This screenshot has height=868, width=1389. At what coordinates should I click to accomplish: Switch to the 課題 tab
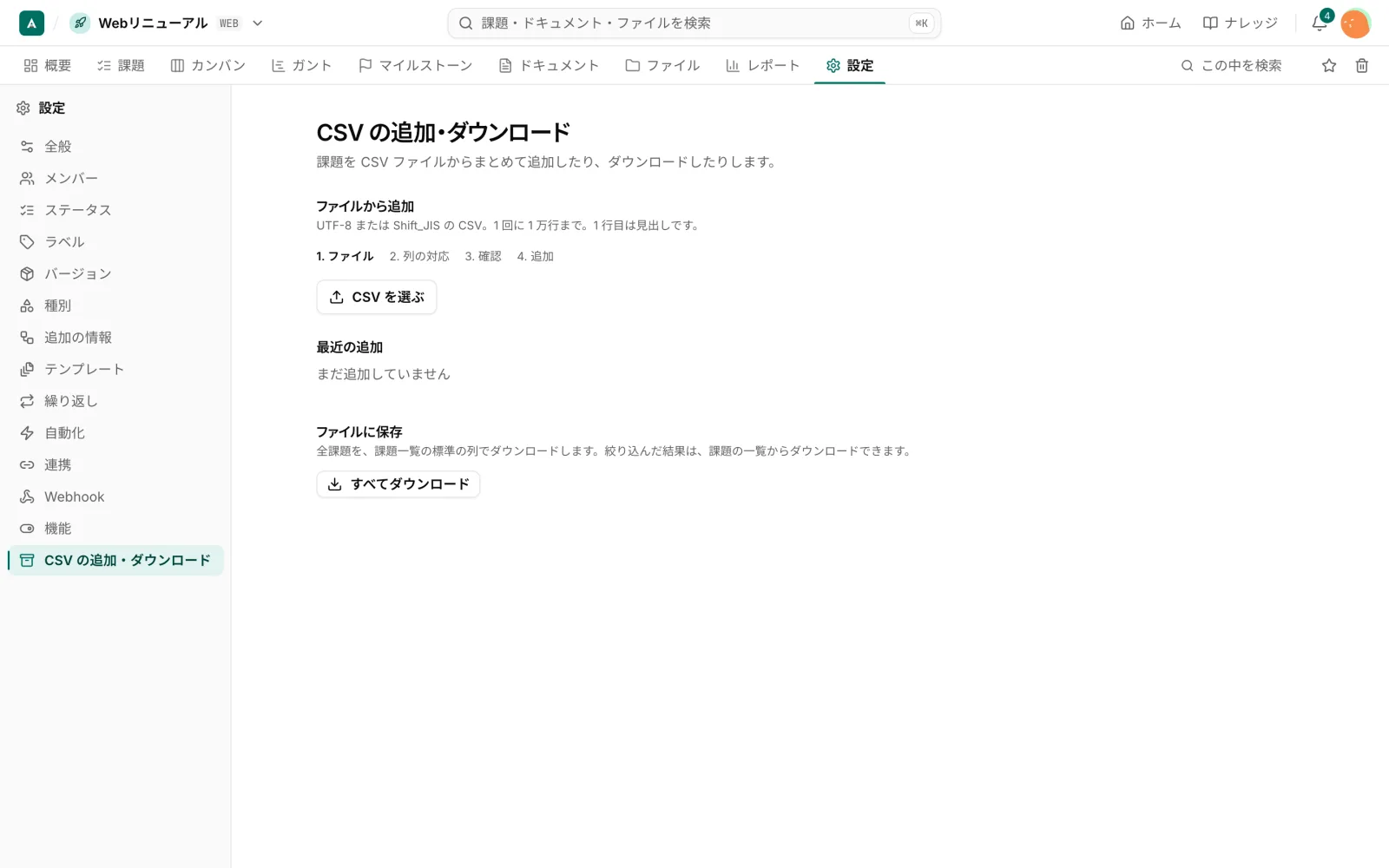[121, 65]
